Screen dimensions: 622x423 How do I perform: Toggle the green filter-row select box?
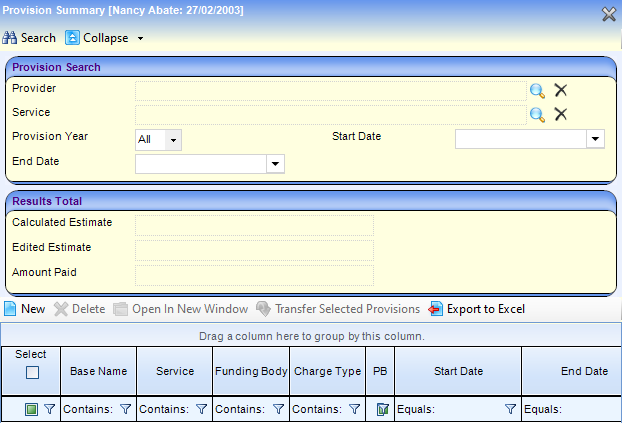coord(32,409)
